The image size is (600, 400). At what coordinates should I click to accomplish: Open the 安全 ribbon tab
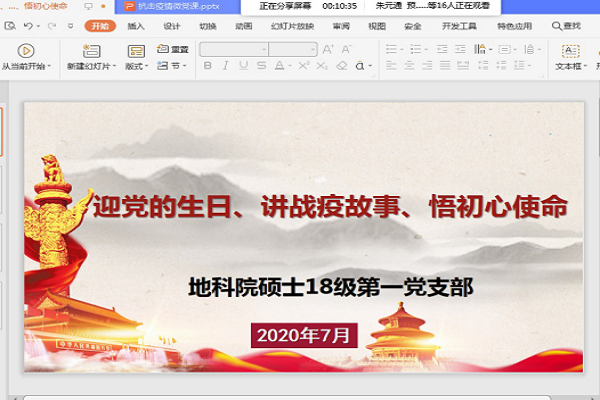point(413,26)
